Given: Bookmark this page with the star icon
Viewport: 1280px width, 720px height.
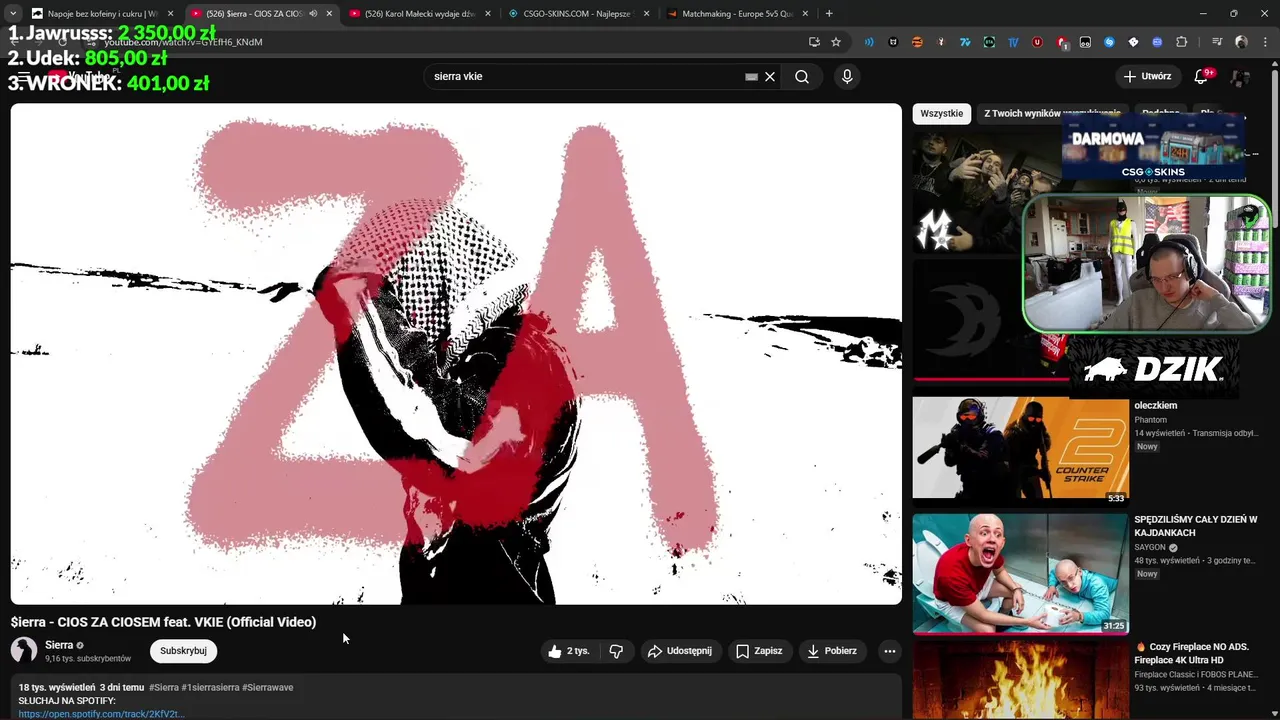Looking at the screenshot, I should coord(836,42).
